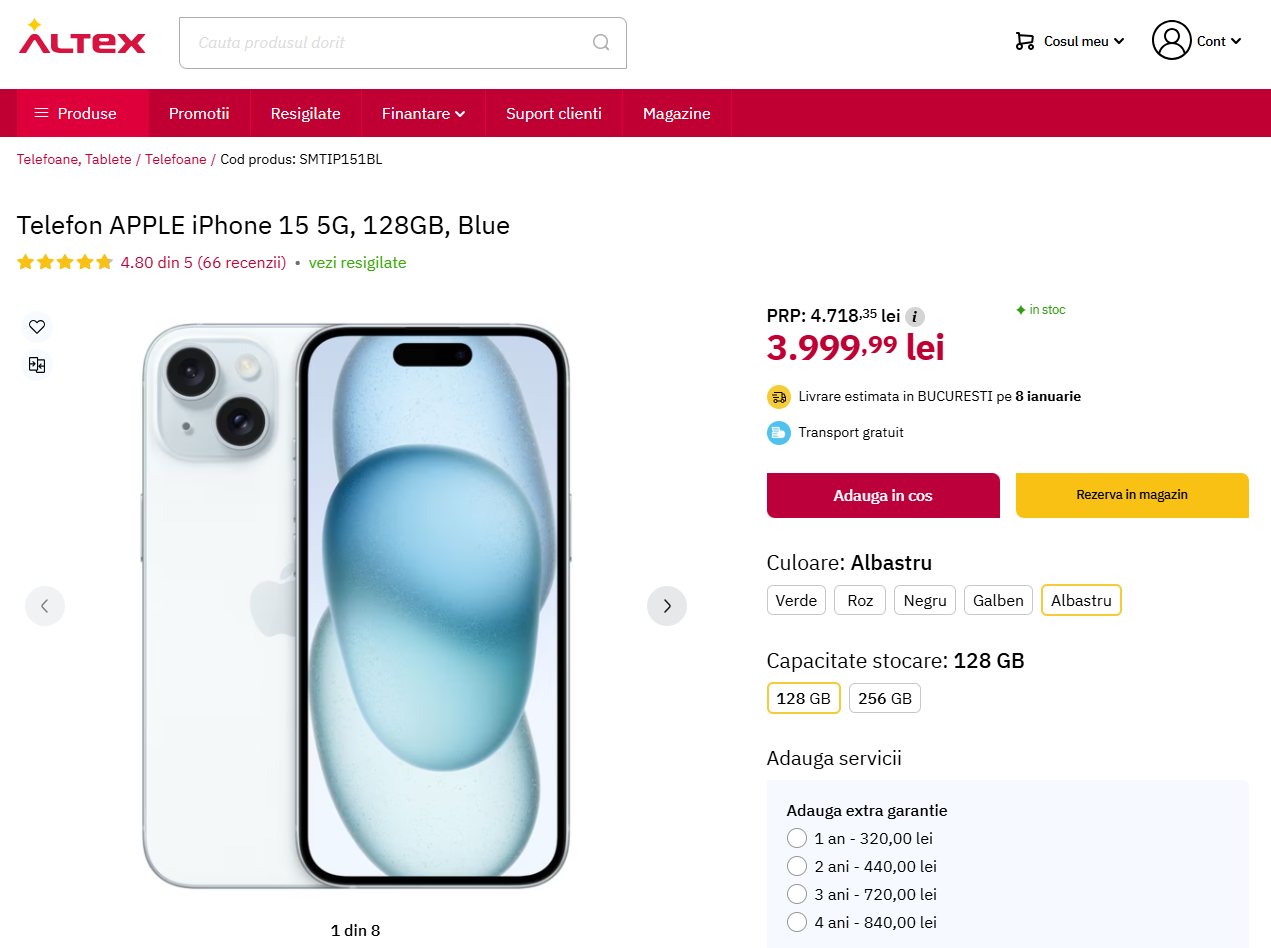Click the user account avatar icon
This screenshot has width=1271, height=948.
point(1171,41)
